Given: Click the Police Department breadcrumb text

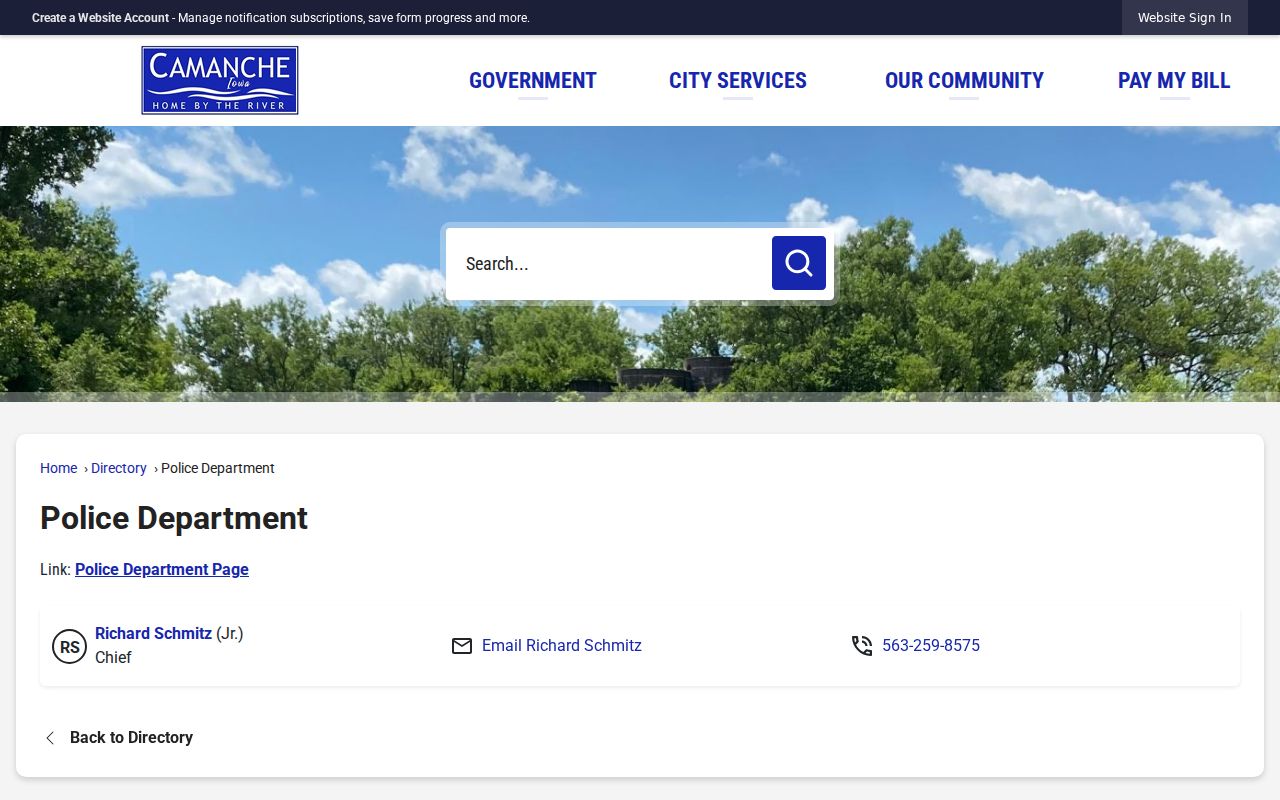Looking at the screenshot, I should (218, 468).
